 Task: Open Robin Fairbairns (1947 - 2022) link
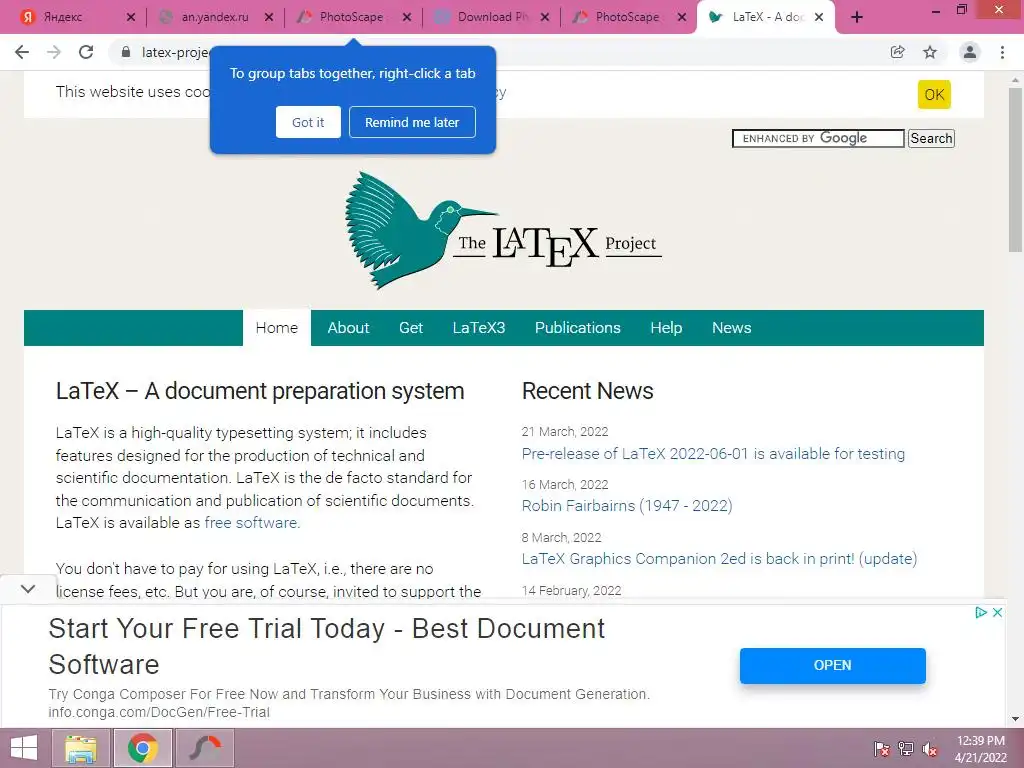[627, 505]
